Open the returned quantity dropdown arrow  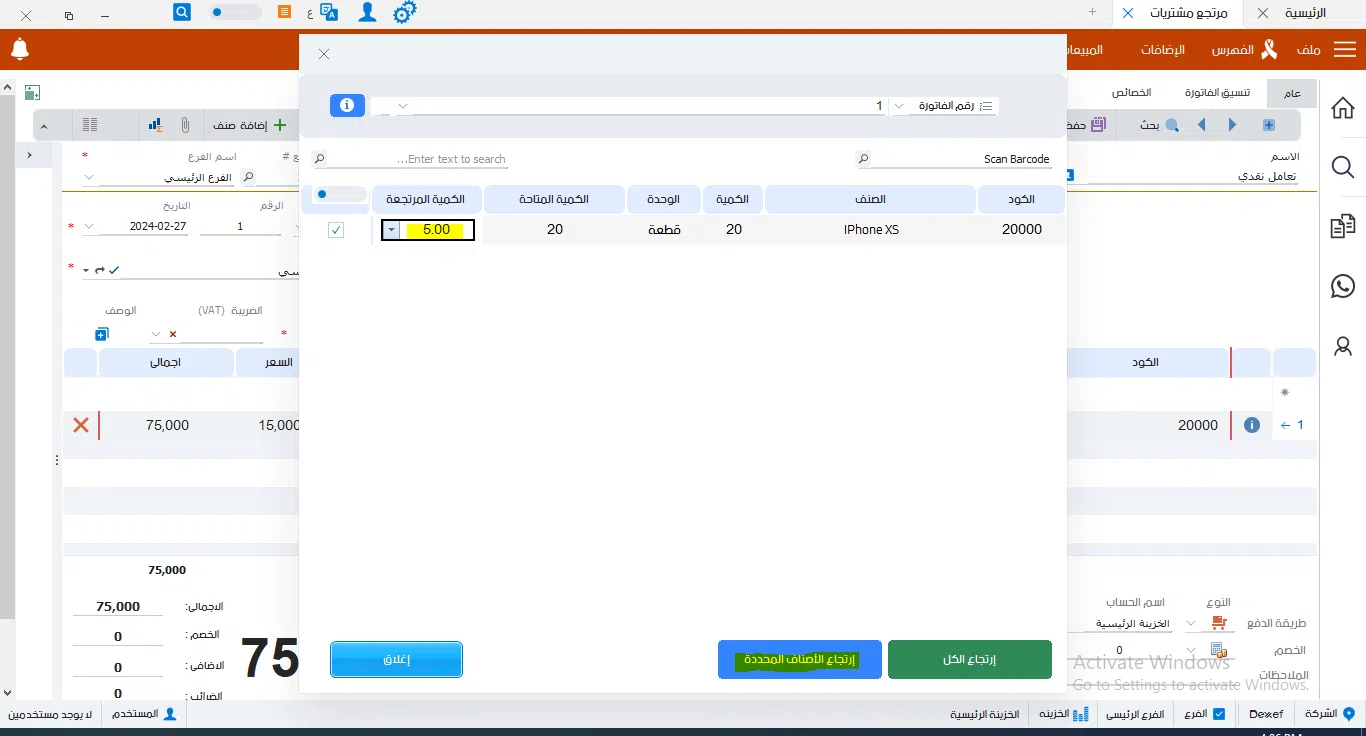click(391, 230)
